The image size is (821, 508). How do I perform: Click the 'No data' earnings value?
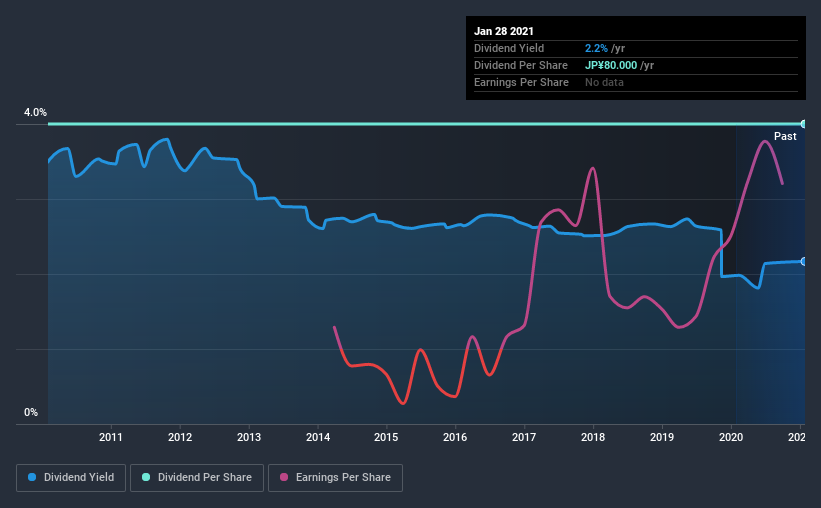[x=604, y=83]
